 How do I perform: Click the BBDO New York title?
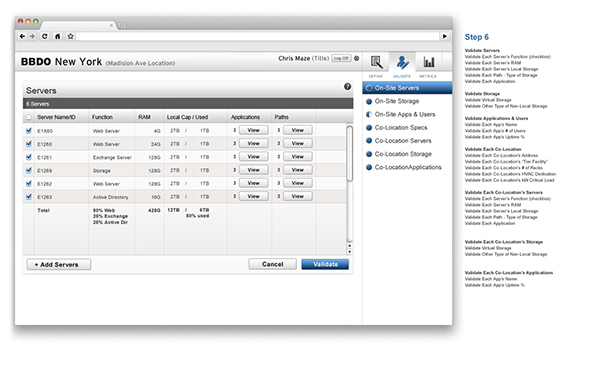pos(62,62)
